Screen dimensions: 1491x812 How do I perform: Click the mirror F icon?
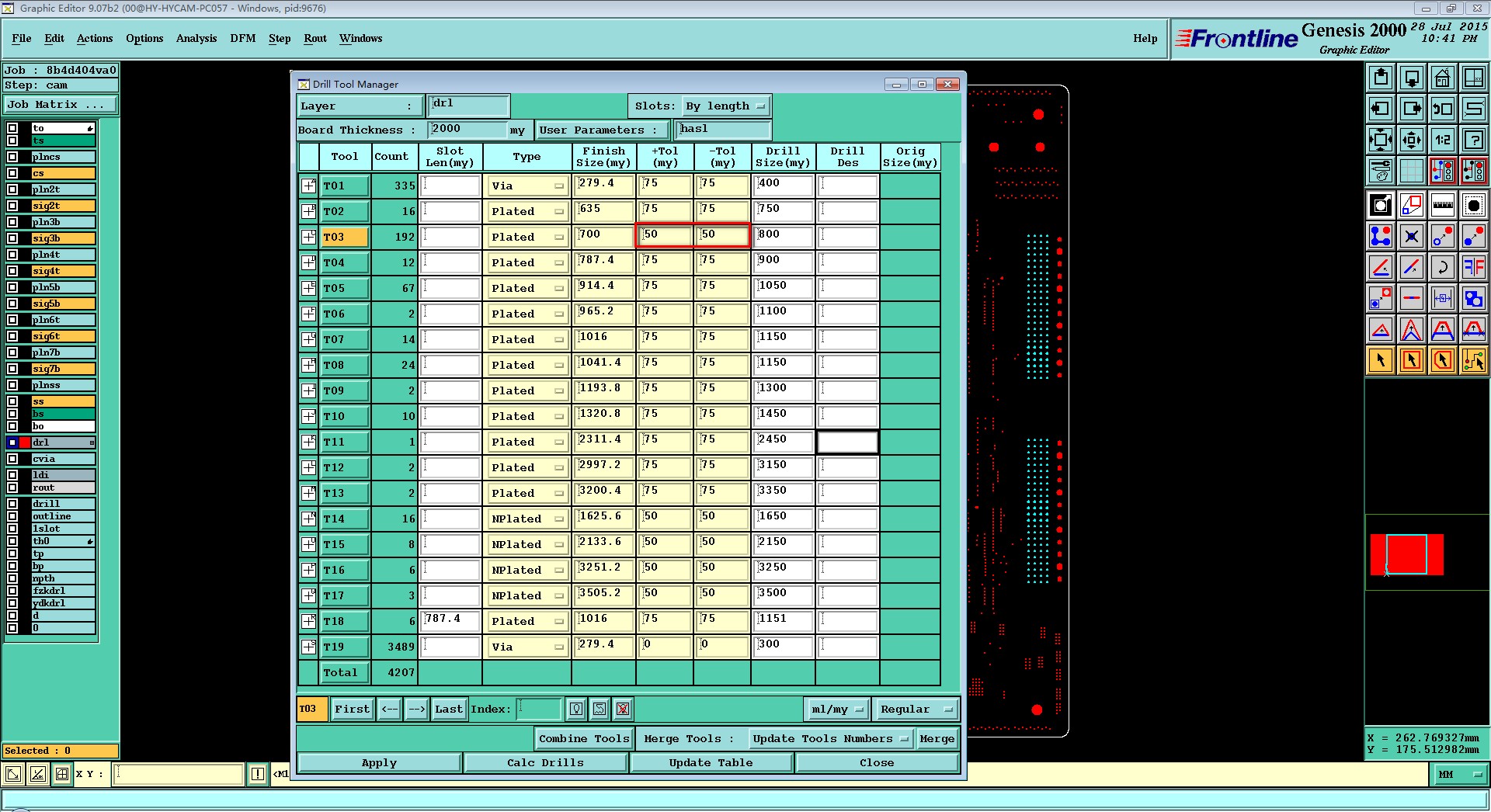click(x=1474, y=267)
